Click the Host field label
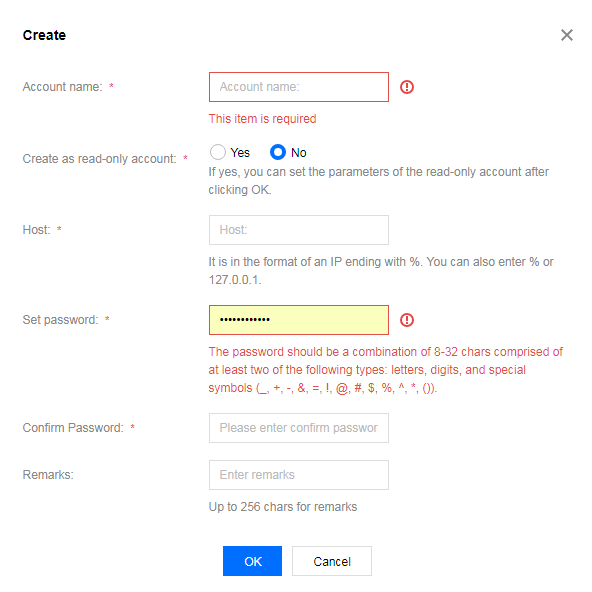 36,230
